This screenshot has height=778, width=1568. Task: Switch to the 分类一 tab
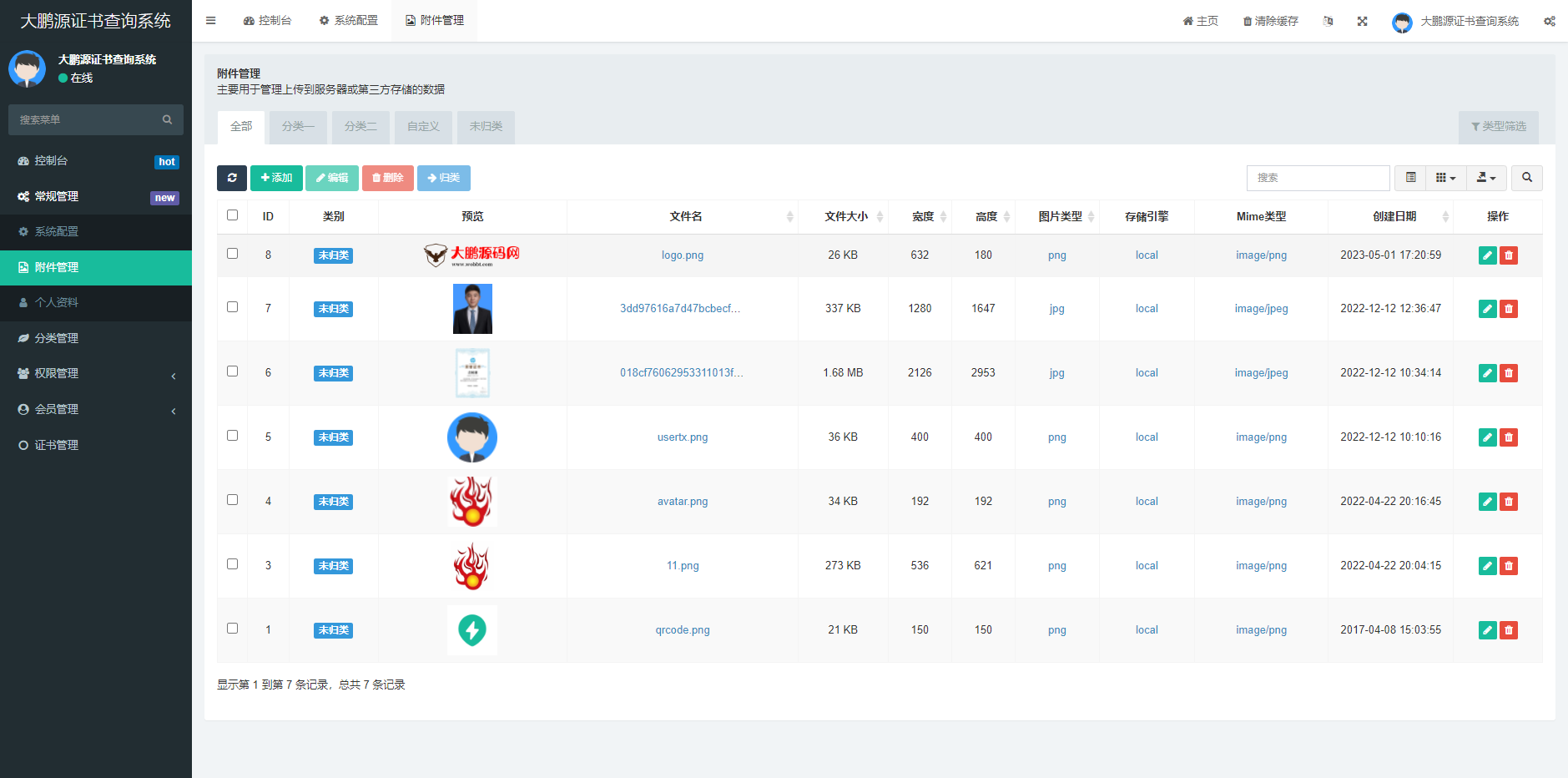[x=297, y=126]
